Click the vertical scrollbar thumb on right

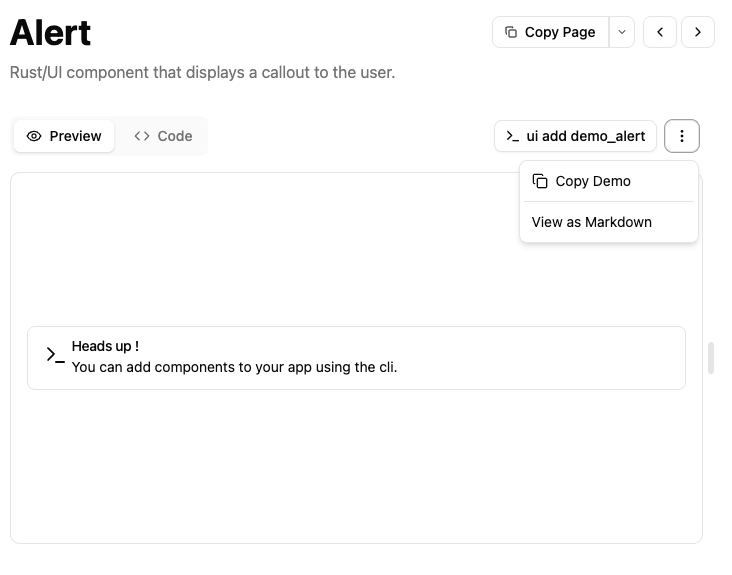pos(711,358)
